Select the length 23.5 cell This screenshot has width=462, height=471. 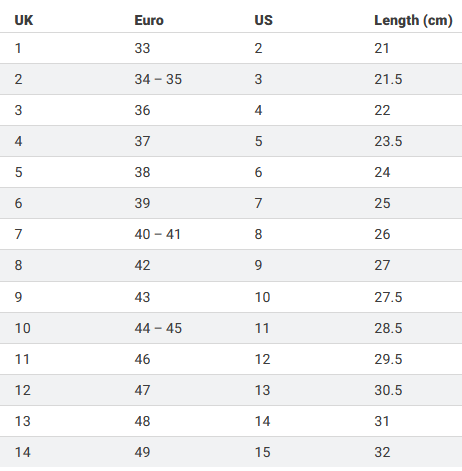(x=388, y=141)
